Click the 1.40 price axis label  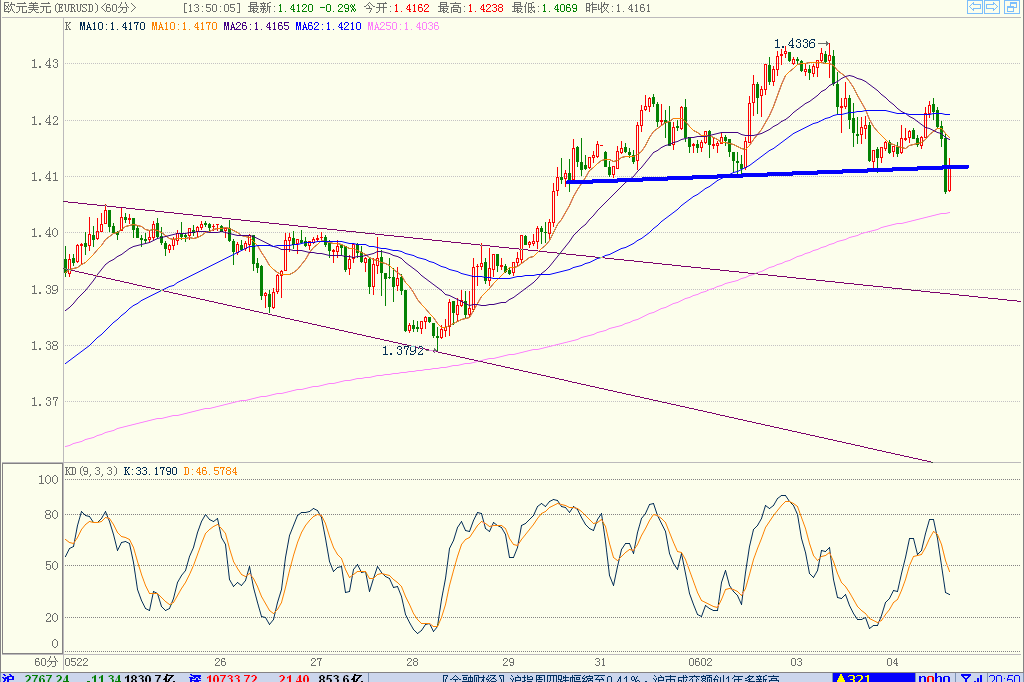44,233
